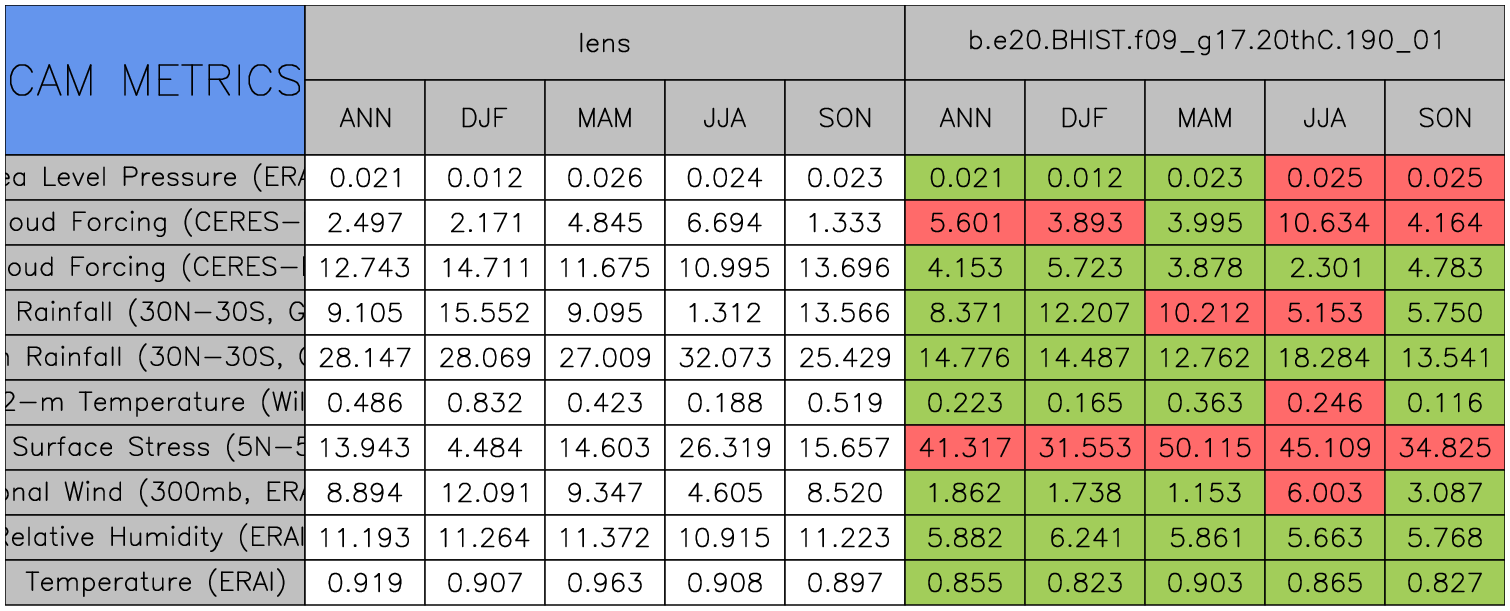Select the red cell with value 6.003
The width and height of the screenshot is (1510, 611).
(1325, 492)
